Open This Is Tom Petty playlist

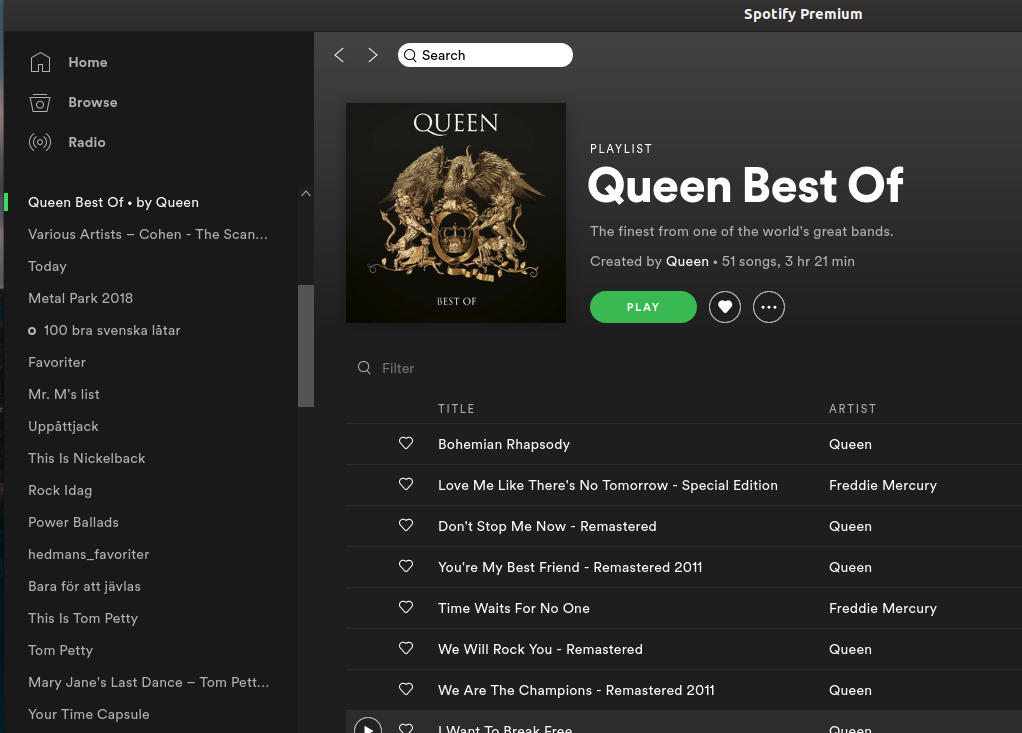pos(83,618)
